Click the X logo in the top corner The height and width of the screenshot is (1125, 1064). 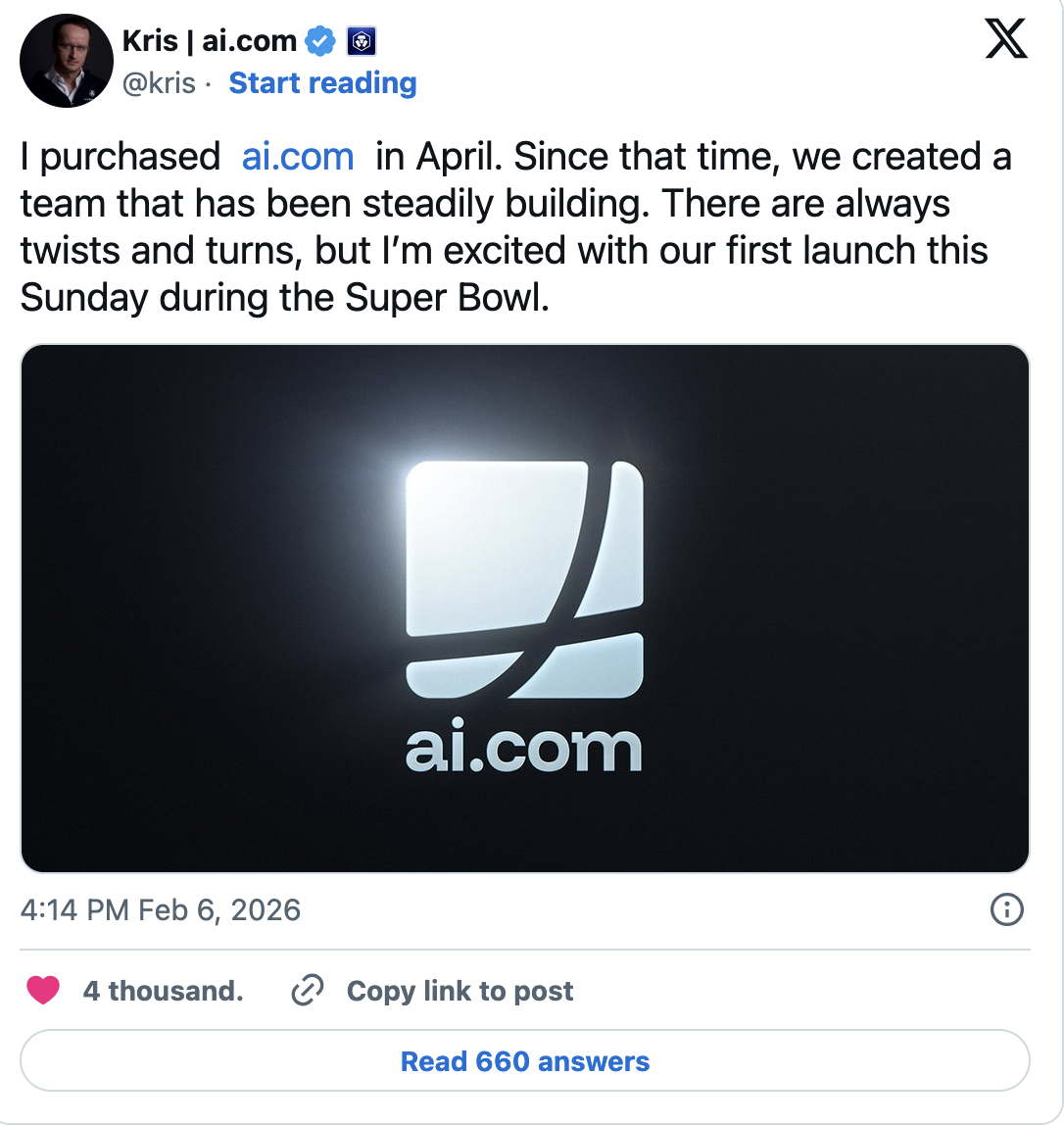click(x=1005, y=40)
